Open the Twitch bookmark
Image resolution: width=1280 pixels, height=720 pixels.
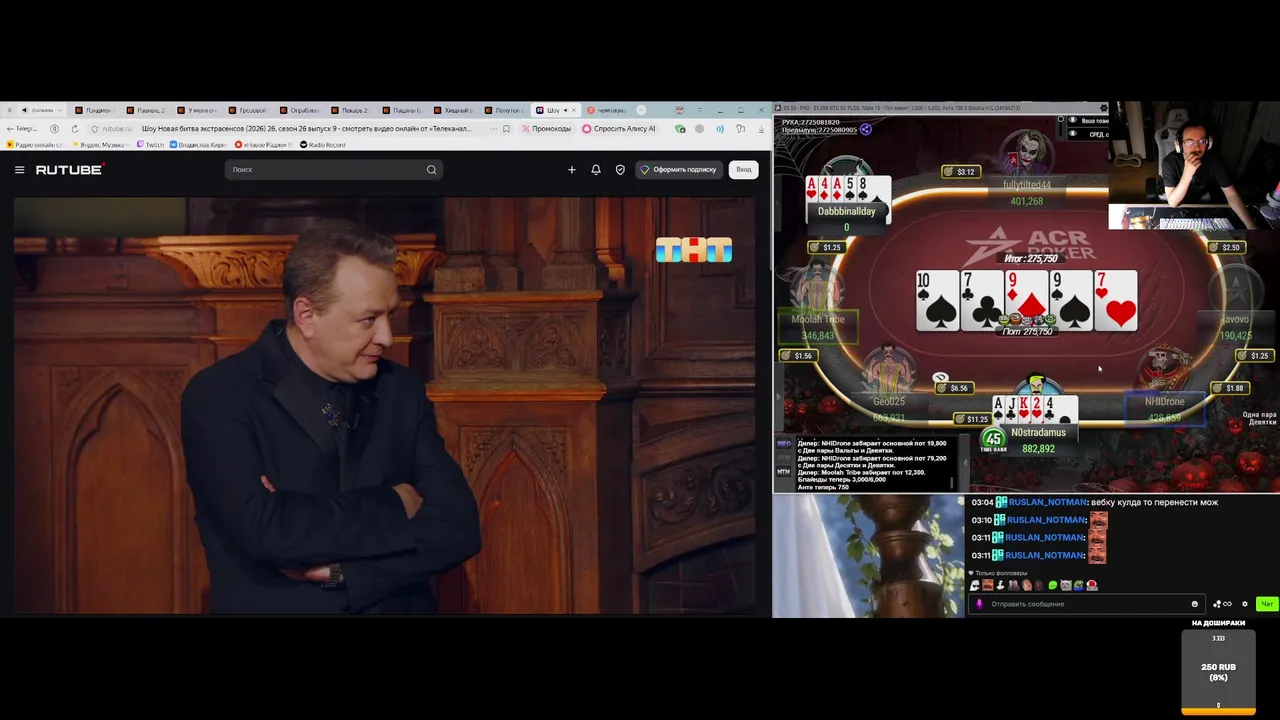point(150,145)
